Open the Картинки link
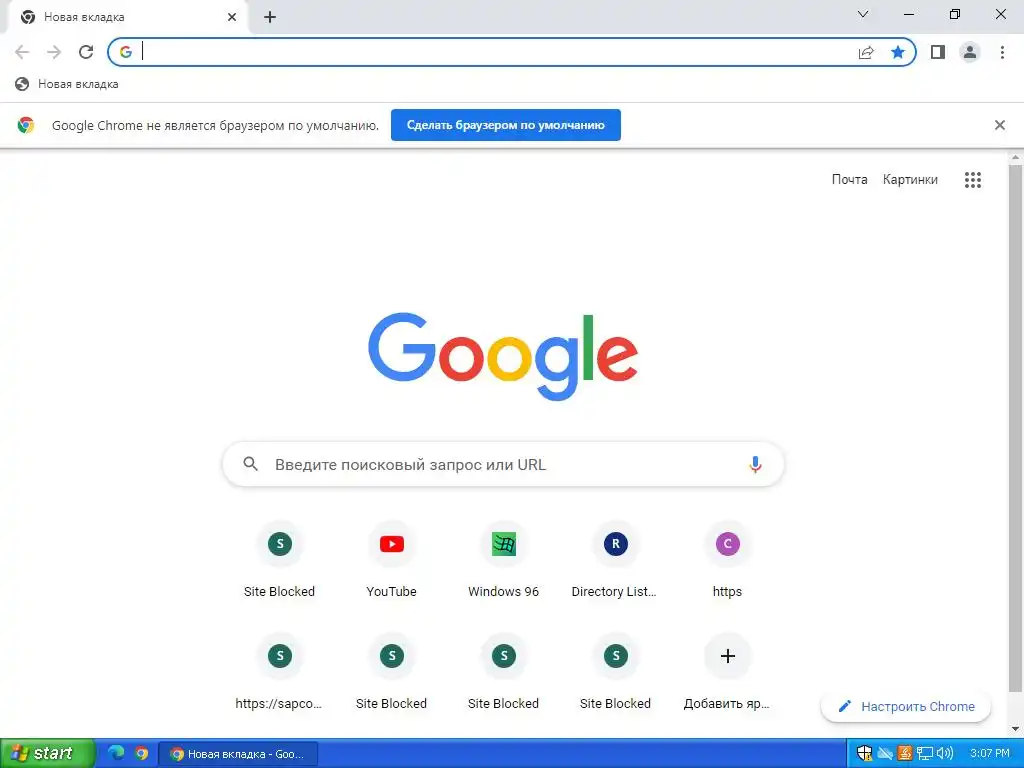The height and width of the screenshot is (768, 1024). 910,180
